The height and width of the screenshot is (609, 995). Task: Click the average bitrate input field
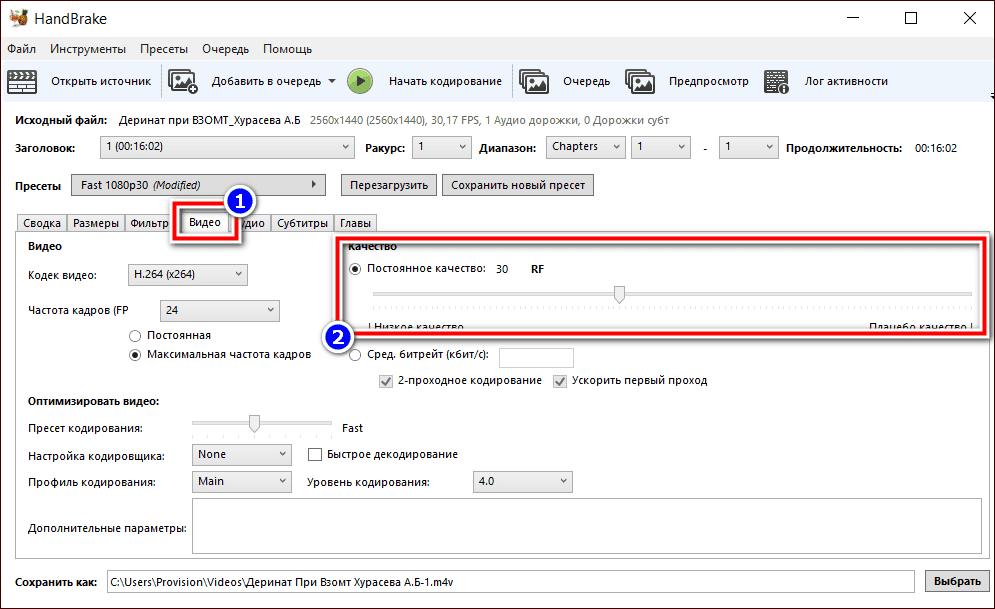coord(536,358)
